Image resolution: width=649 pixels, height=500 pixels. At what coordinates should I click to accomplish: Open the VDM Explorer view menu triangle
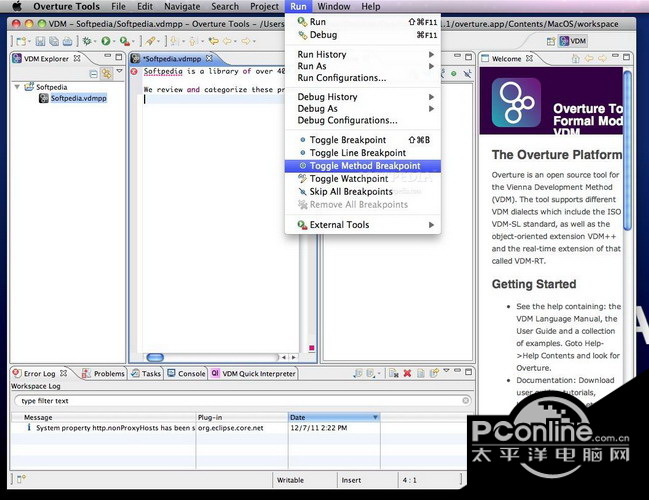(x=120, y=71)
